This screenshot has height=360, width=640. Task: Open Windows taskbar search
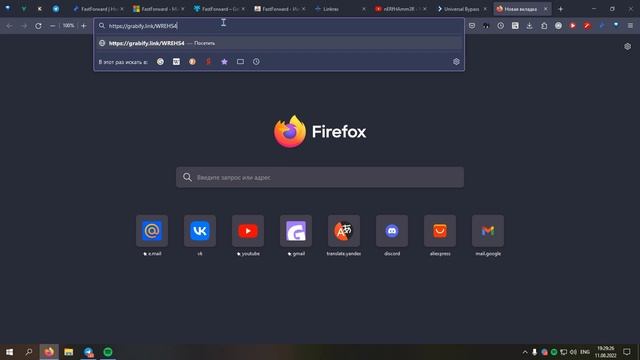(x=29, y=352)
